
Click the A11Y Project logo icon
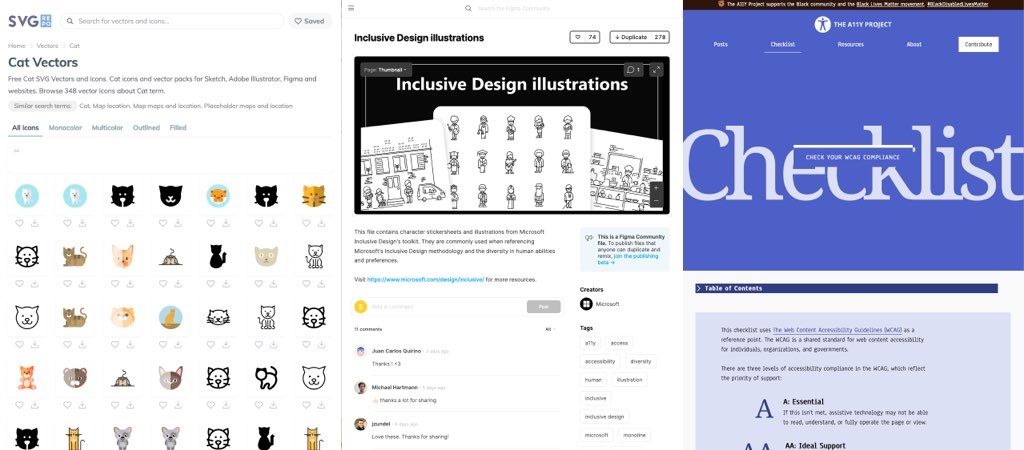click(822, 23)
